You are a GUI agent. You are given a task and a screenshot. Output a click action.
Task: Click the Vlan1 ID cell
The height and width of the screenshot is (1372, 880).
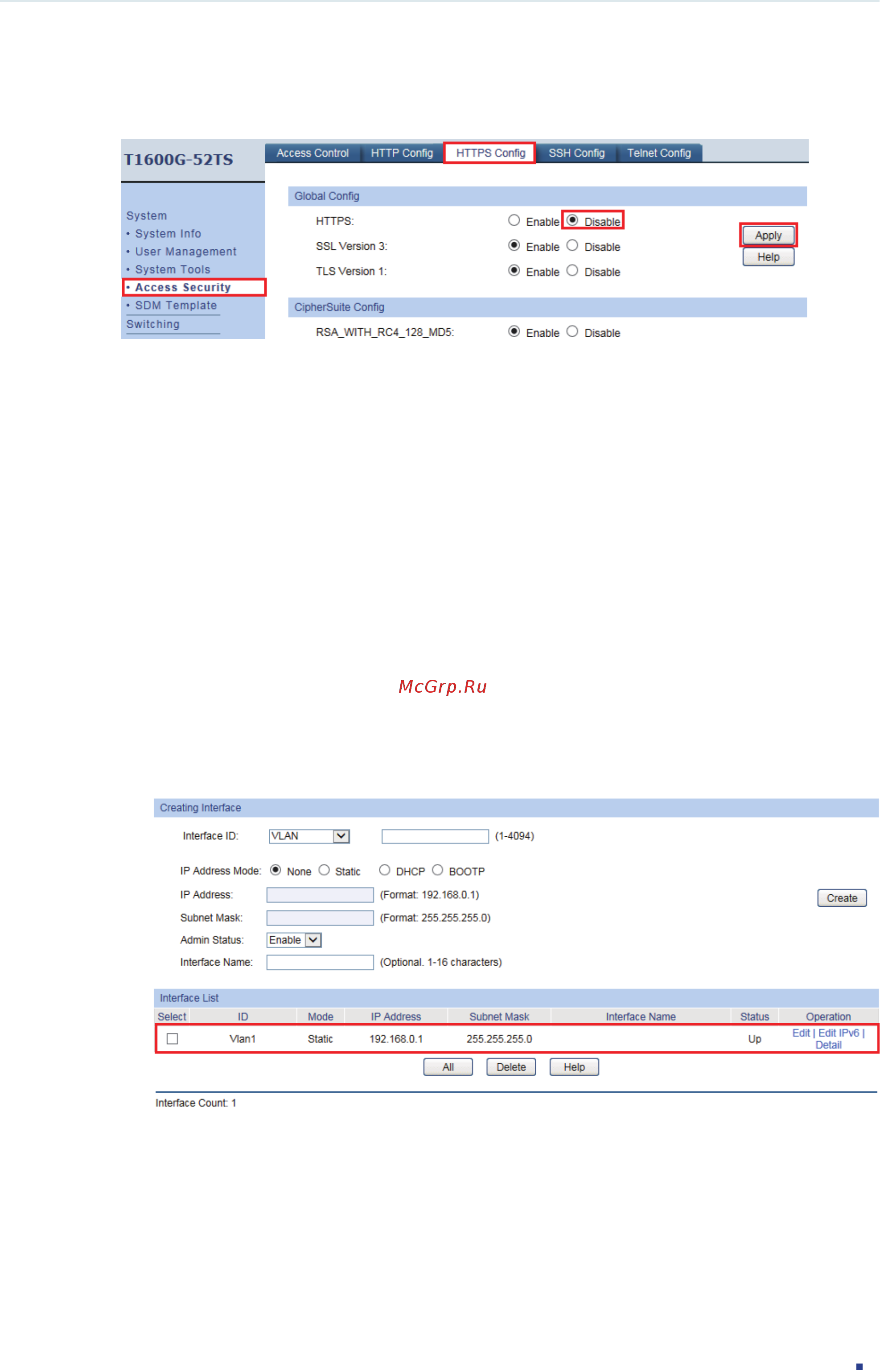[243, 1039]
